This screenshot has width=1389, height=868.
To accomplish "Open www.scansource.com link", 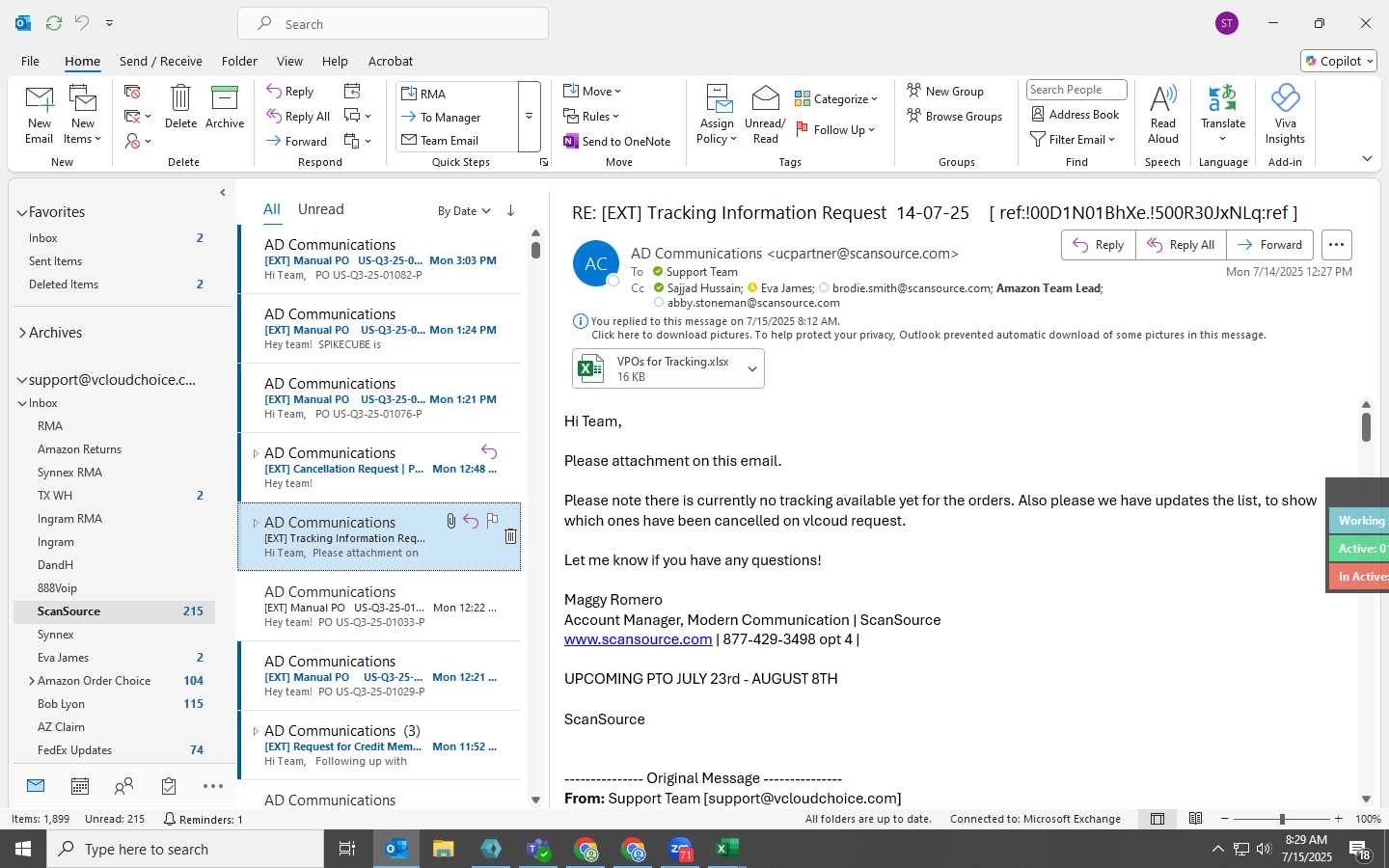I will pos(638,639).
